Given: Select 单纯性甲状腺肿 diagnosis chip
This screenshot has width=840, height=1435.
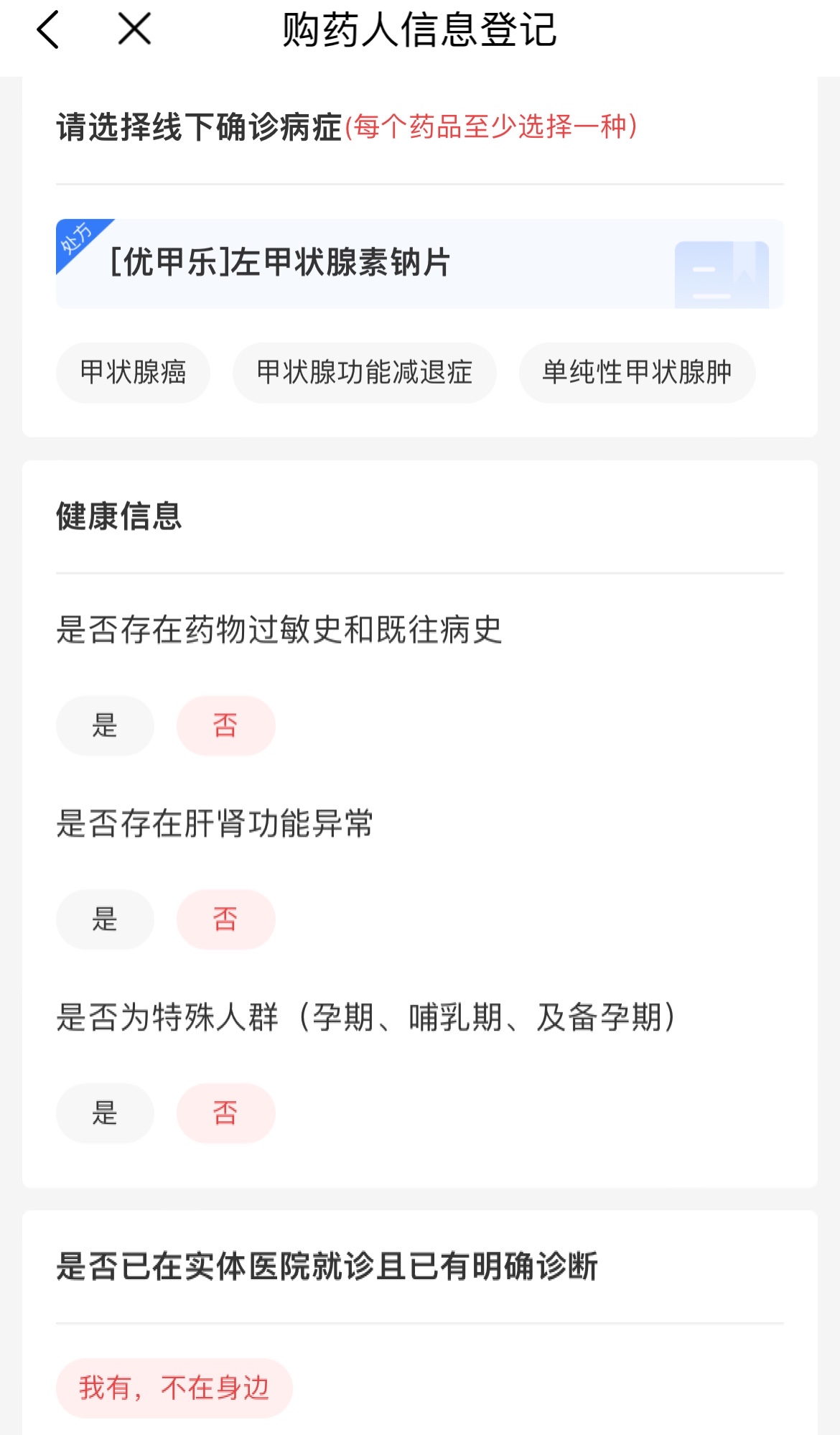Looking at the screenshot, I should [x=637, y=373].
